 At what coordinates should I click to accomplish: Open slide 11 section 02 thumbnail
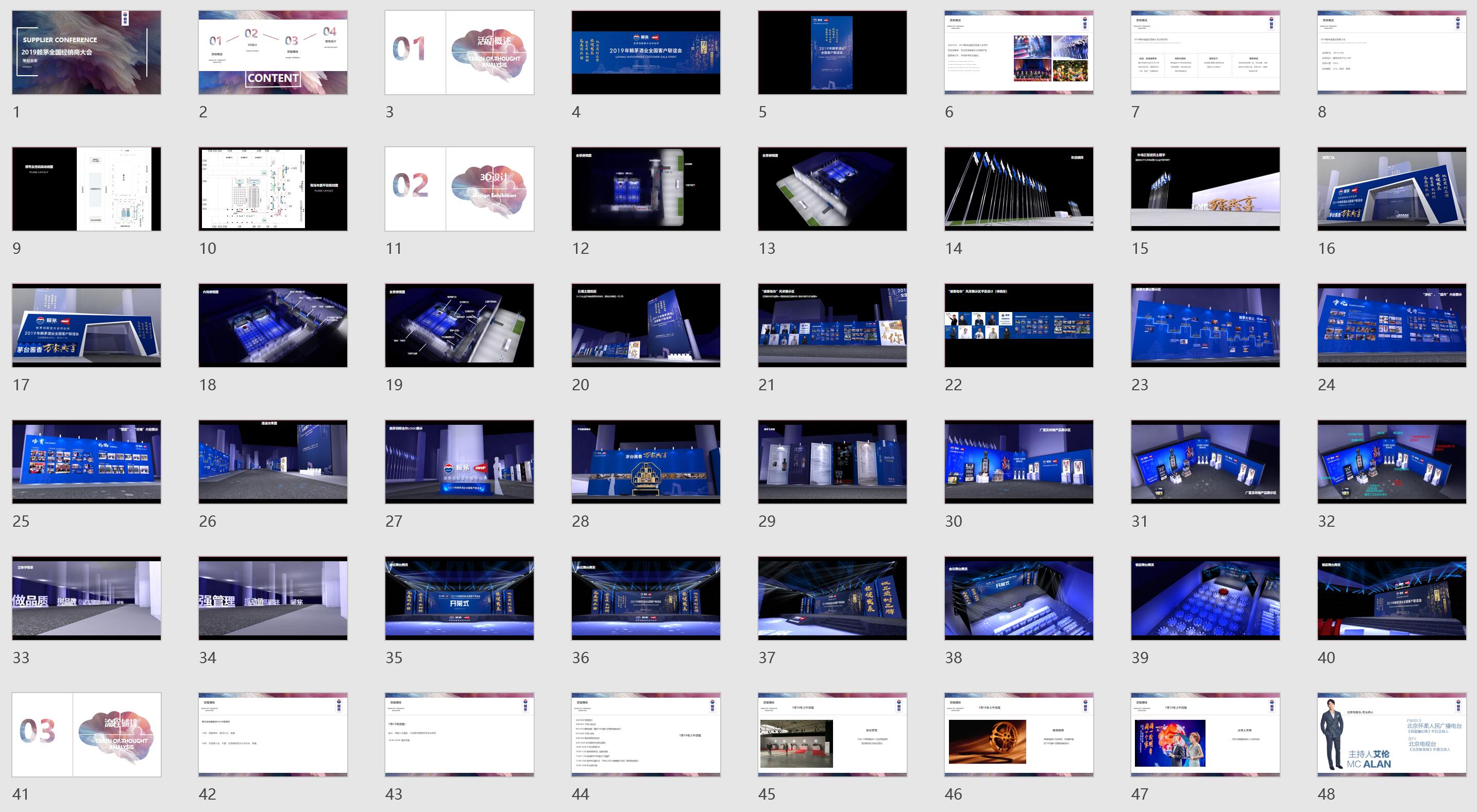(459, 188)
